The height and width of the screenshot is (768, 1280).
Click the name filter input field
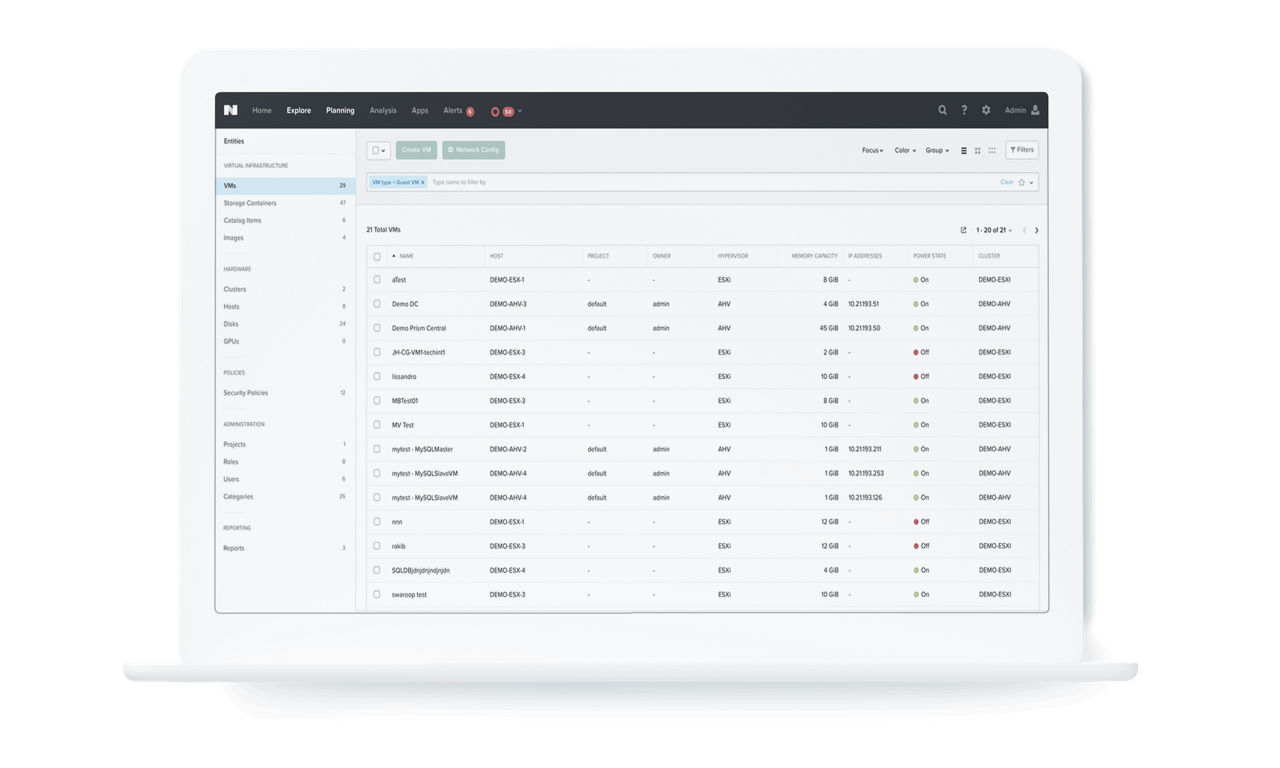tap(700, 183)
